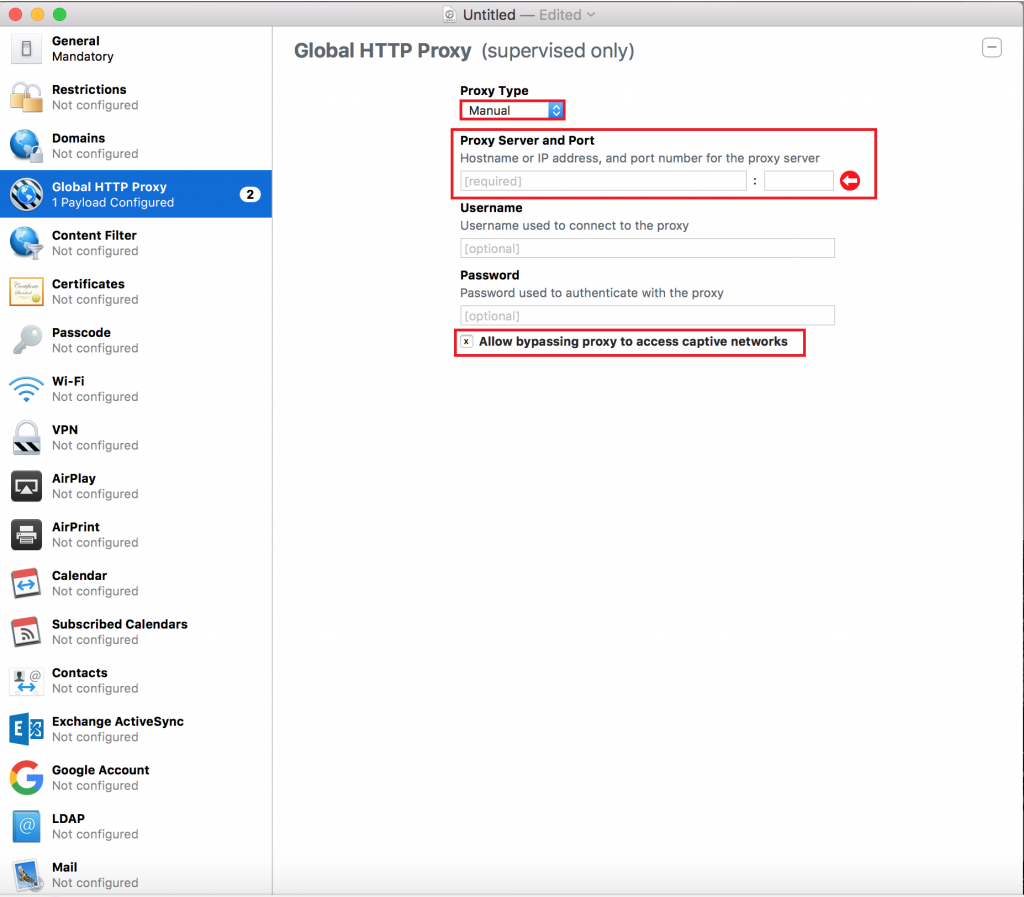
Task: Select the AirPrint printer icon
Action: (x=26, y=535)
